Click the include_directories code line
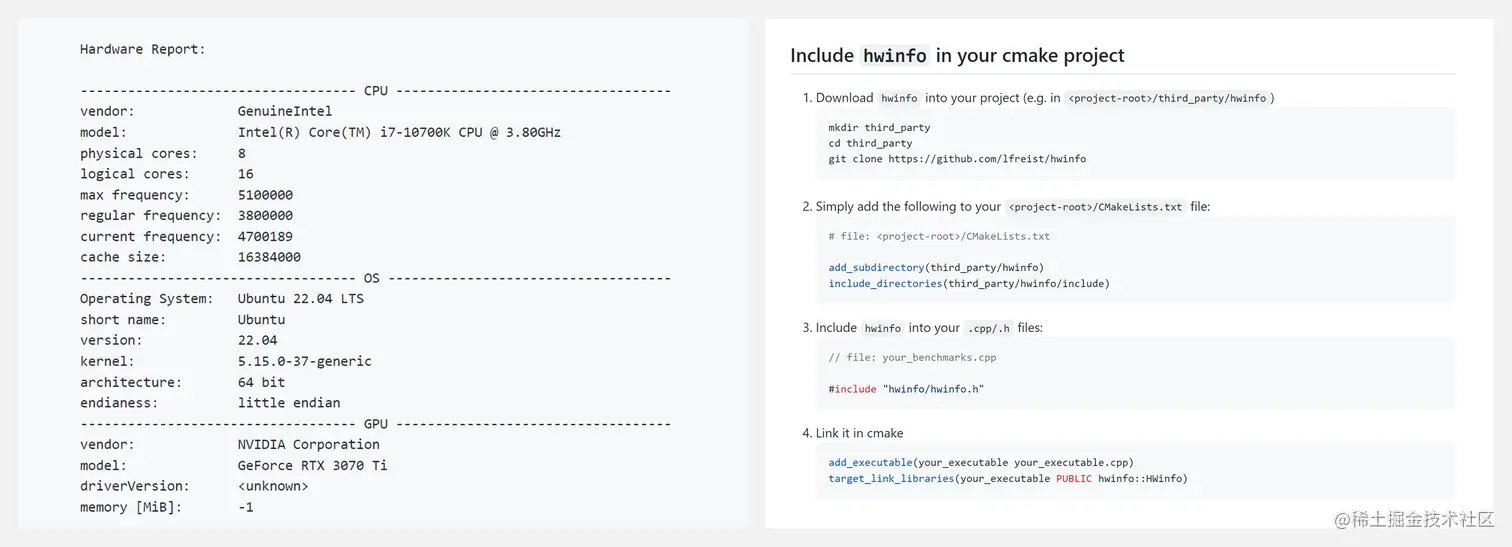1512x547 pixels. point(968,284)
